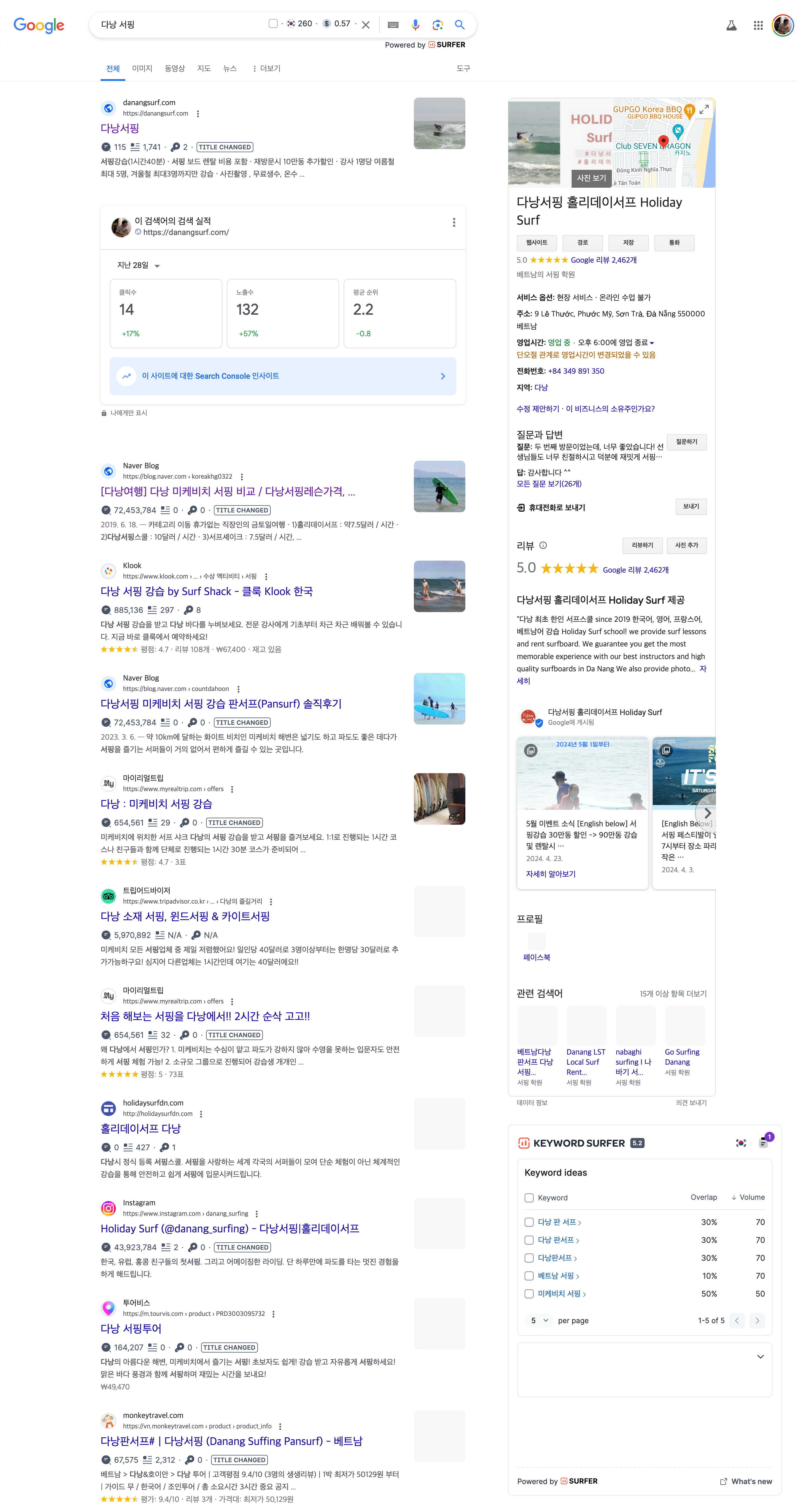Image resolution: width=797 pixels, height=1512 pixels.
Task: Click the voice search microphone icon
Action: tap(416, 25)
